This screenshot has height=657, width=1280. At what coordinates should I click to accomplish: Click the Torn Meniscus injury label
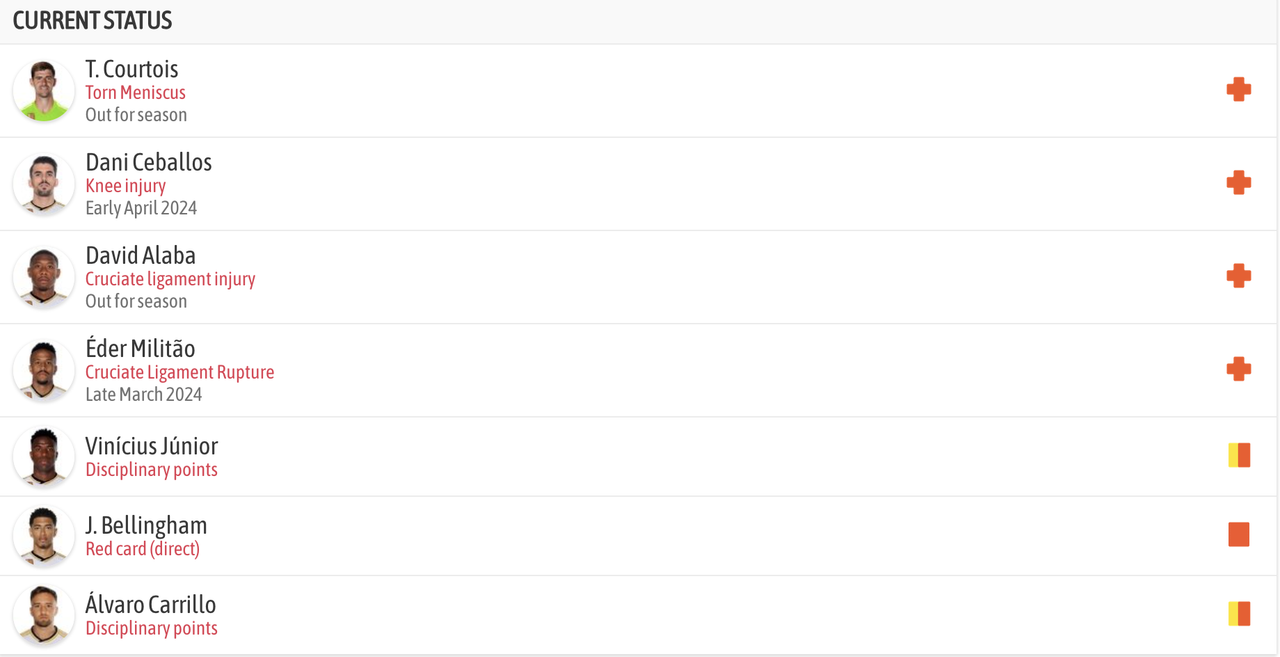(135, 93)
